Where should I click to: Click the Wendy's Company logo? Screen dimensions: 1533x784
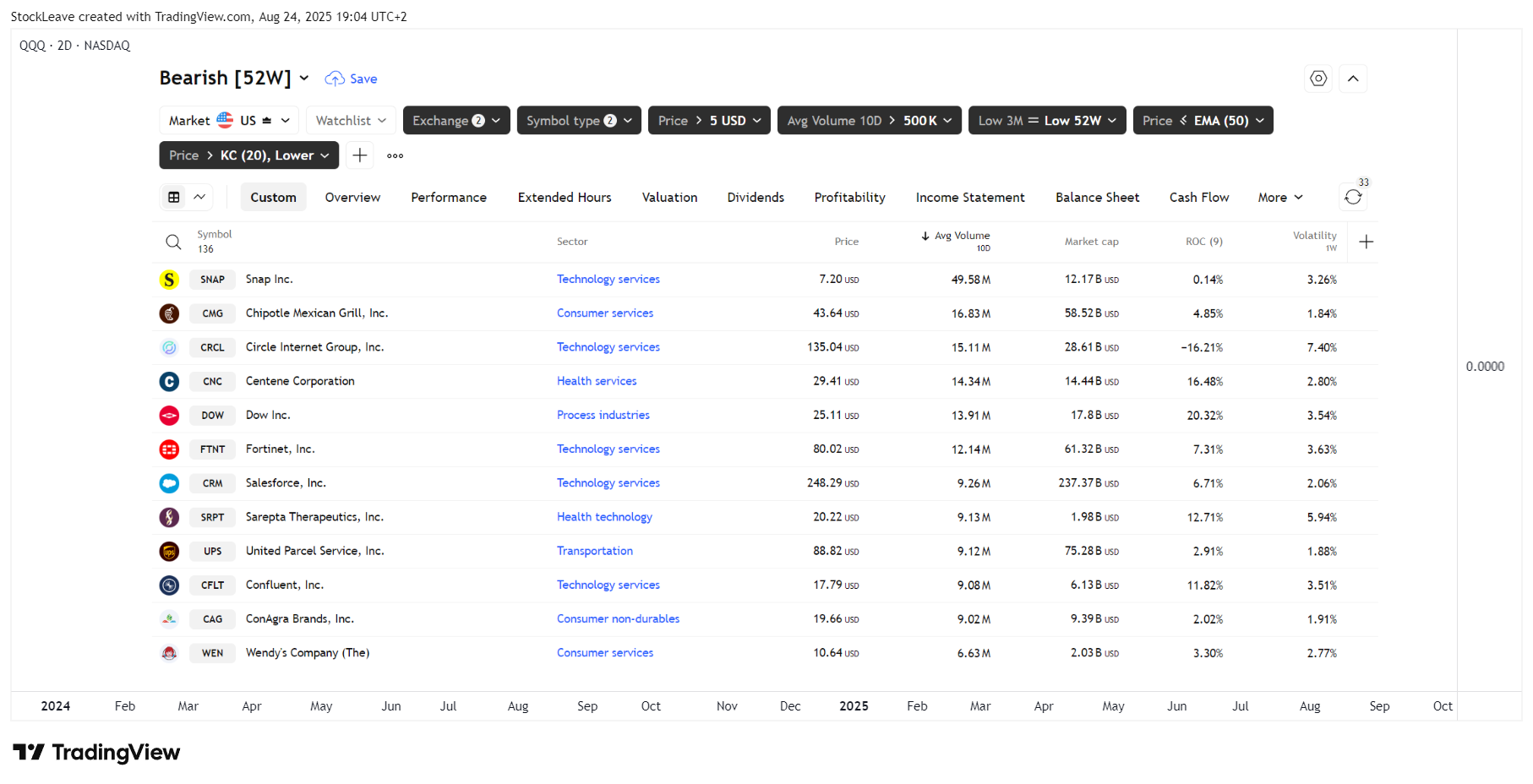click(x=169, y=653)
